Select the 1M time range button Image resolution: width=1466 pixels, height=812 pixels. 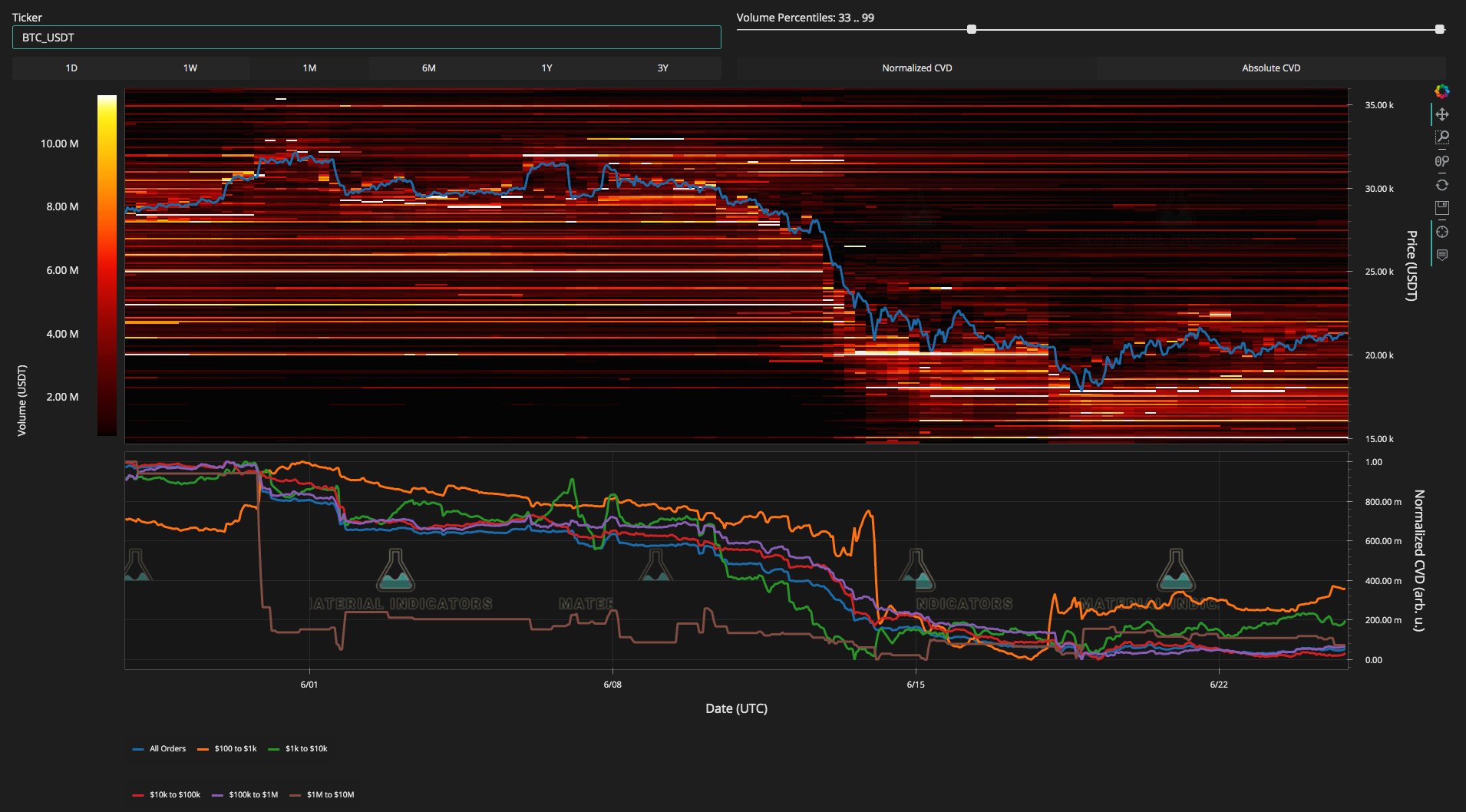(x=309, y=68)
